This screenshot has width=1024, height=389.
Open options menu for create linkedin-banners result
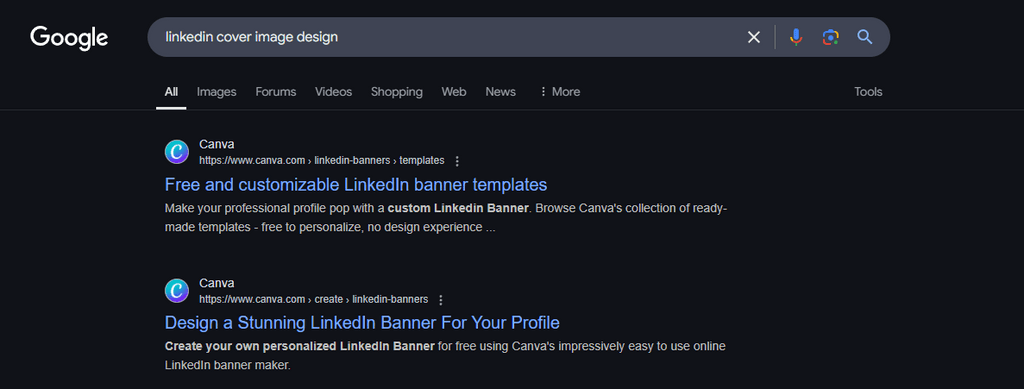tap(441, 300)
